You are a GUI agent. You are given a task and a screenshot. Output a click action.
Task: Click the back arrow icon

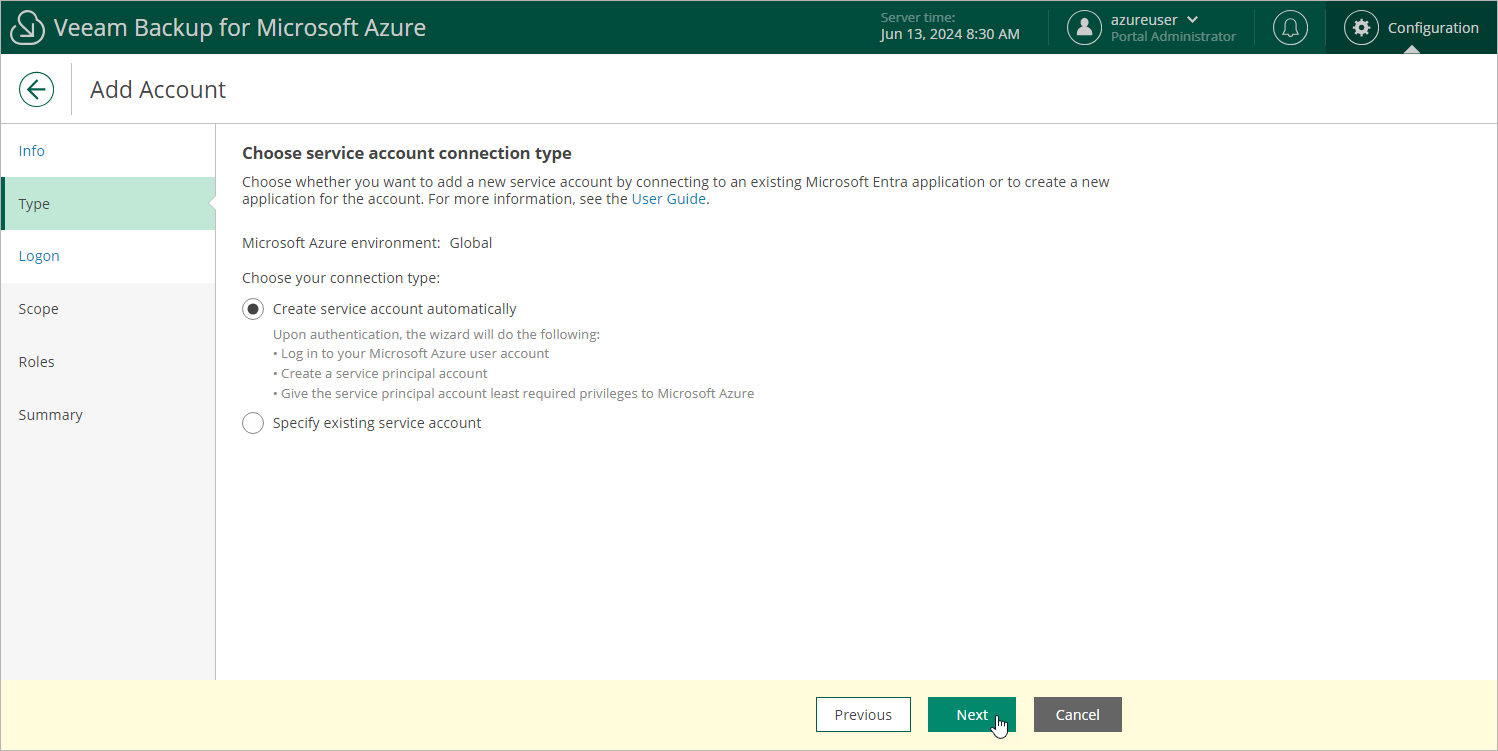click(36, 89)
